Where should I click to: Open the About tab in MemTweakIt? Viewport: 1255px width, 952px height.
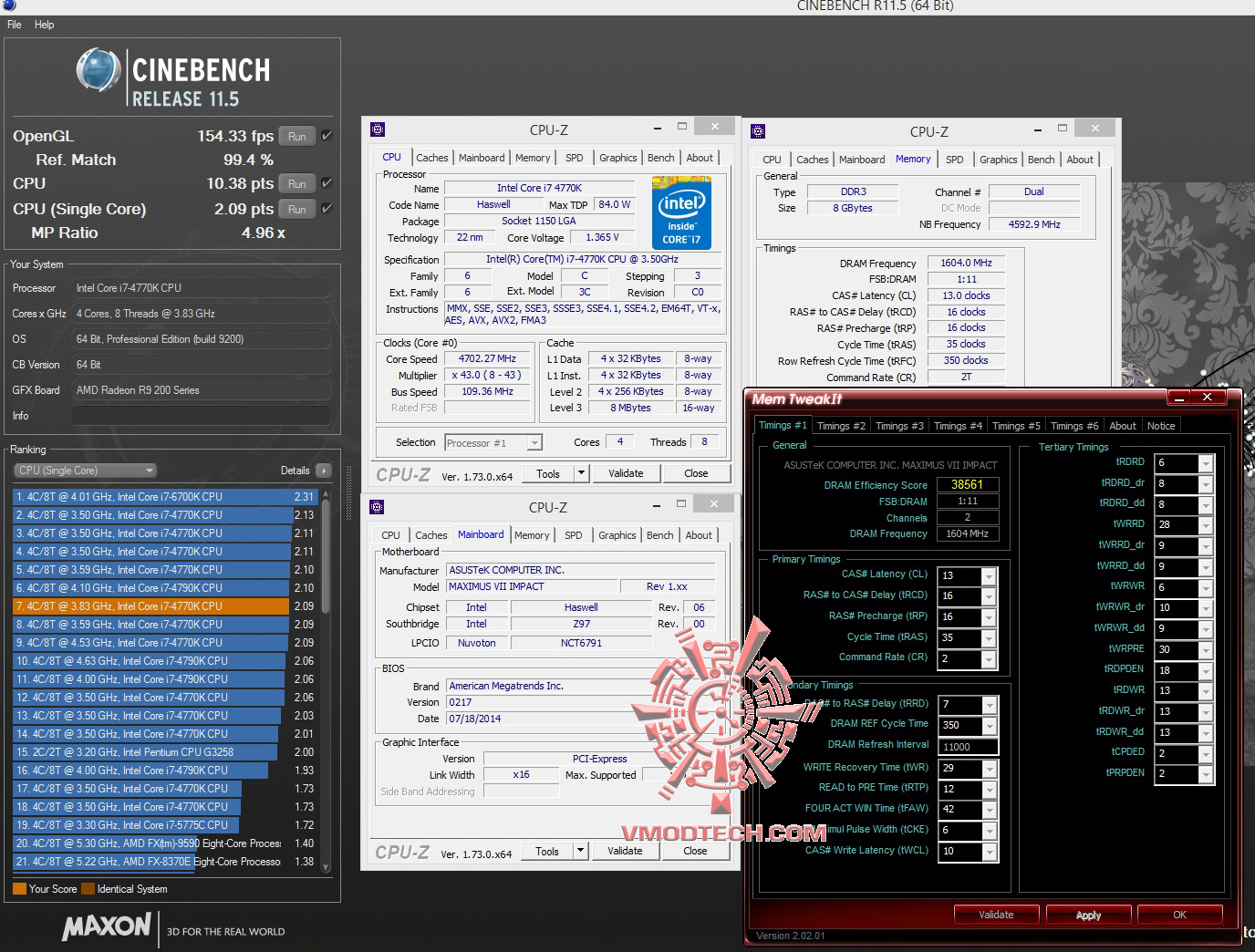(1123, 426)
